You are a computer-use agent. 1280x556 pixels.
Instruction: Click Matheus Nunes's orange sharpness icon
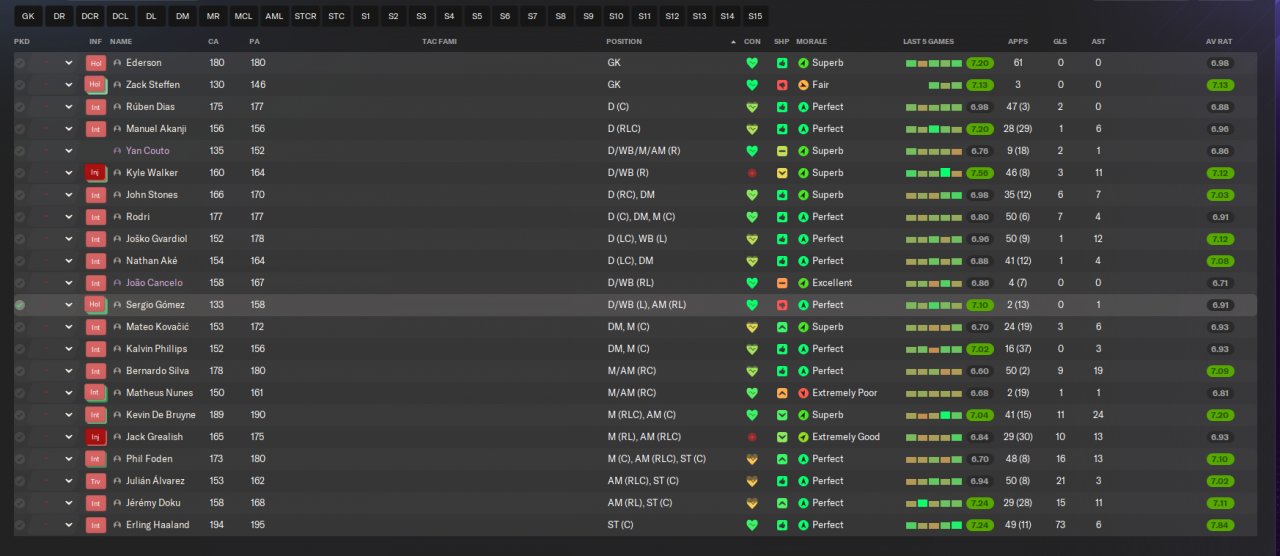pyautogui.click(x=782, y=393)
